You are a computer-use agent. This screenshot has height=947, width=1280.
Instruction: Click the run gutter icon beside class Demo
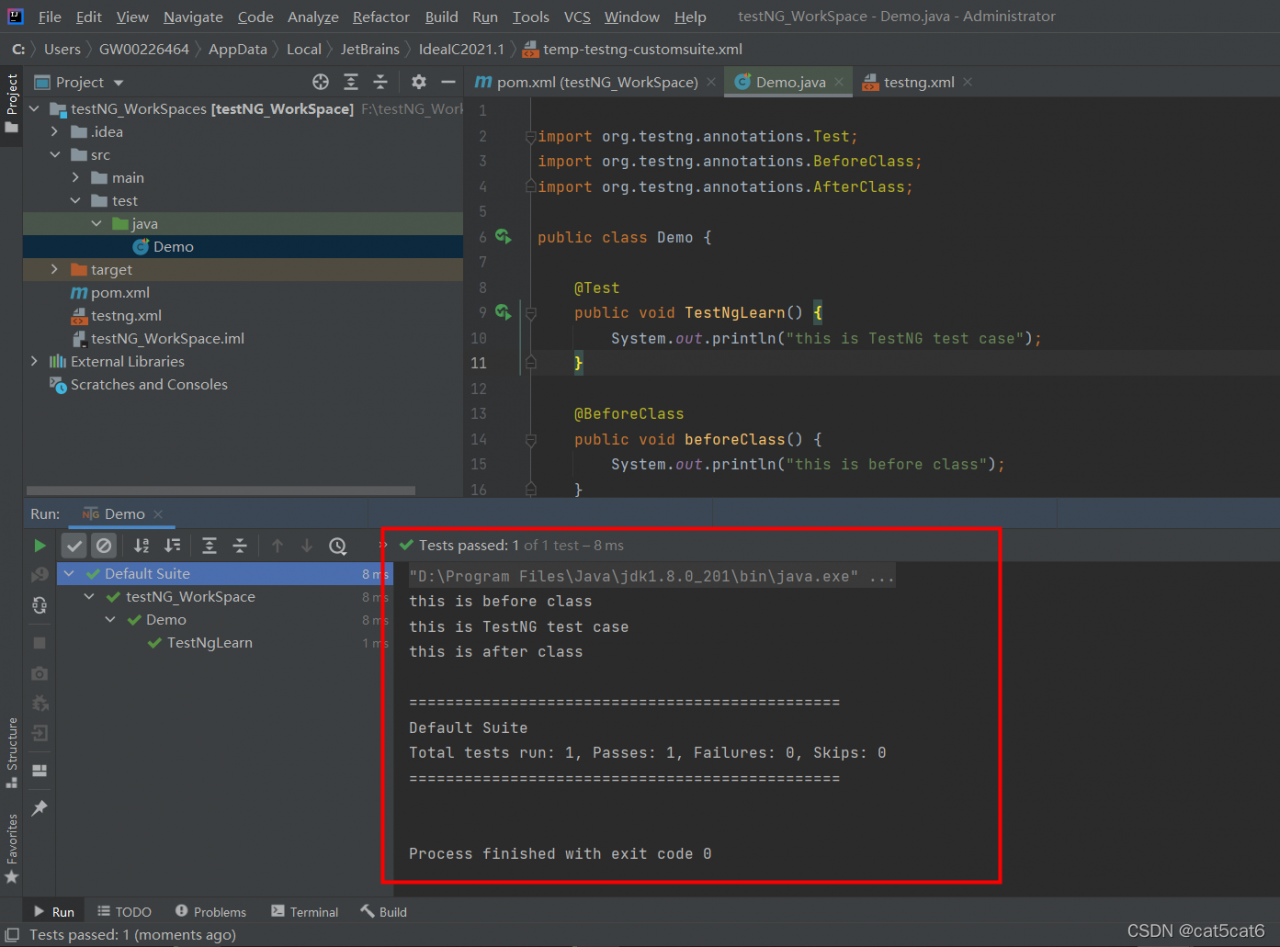click(x=503, y=237)
